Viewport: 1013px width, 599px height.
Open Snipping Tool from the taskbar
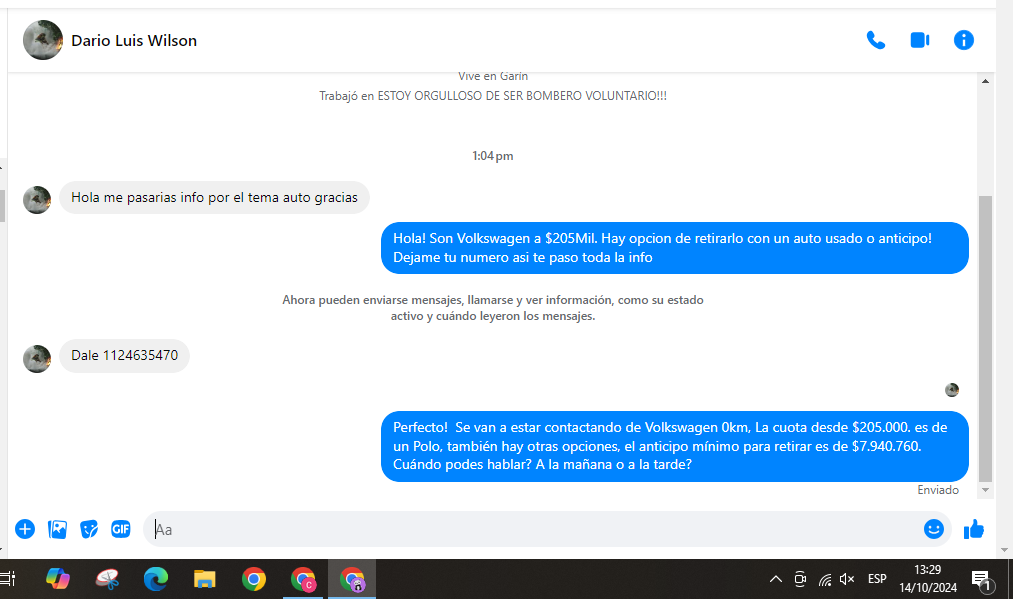coord(107,579)
